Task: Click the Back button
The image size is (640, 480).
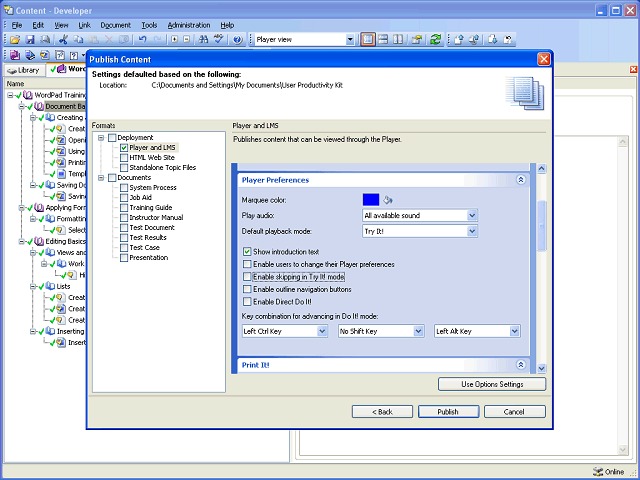Action: pyautogui.click(x=382, y=412)
